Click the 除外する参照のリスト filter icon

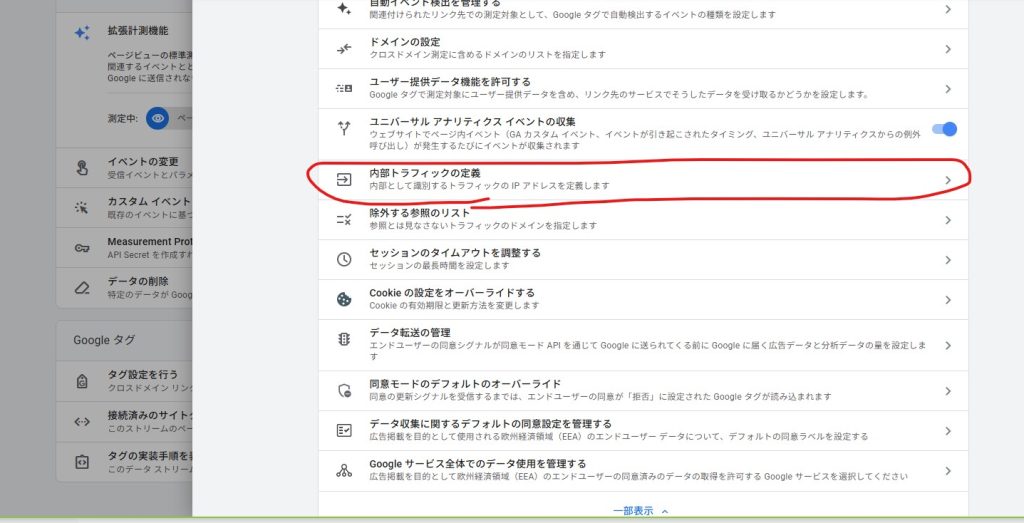344,220
